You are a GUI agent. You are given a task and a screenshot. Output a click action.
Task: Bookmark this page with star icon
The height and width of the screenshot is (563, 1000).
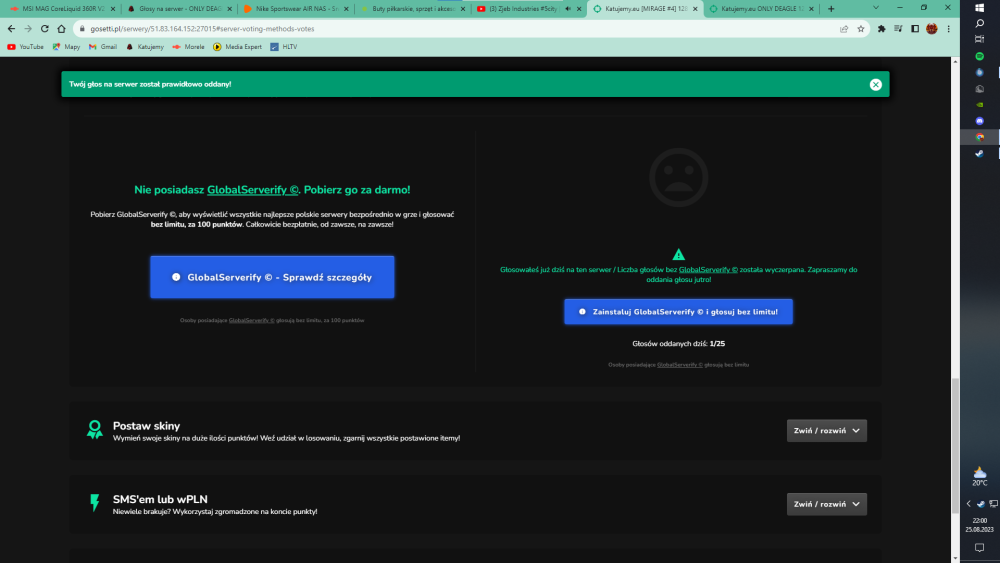860,29
